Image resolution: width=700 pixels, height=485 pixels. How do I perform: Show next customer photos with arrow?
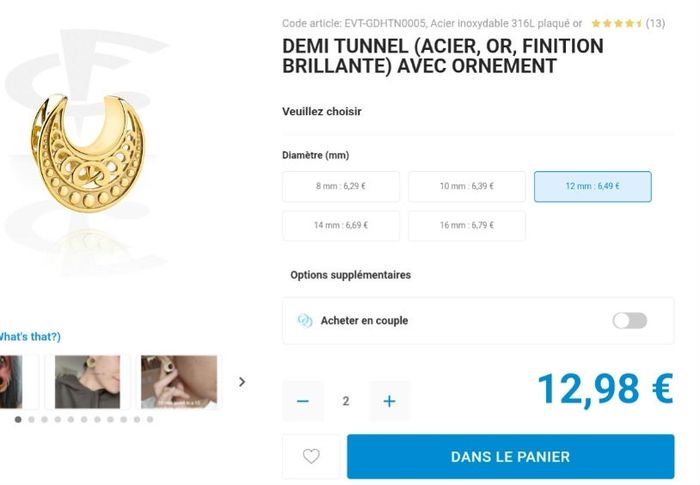pyautogui.click(x=242, y=382)
